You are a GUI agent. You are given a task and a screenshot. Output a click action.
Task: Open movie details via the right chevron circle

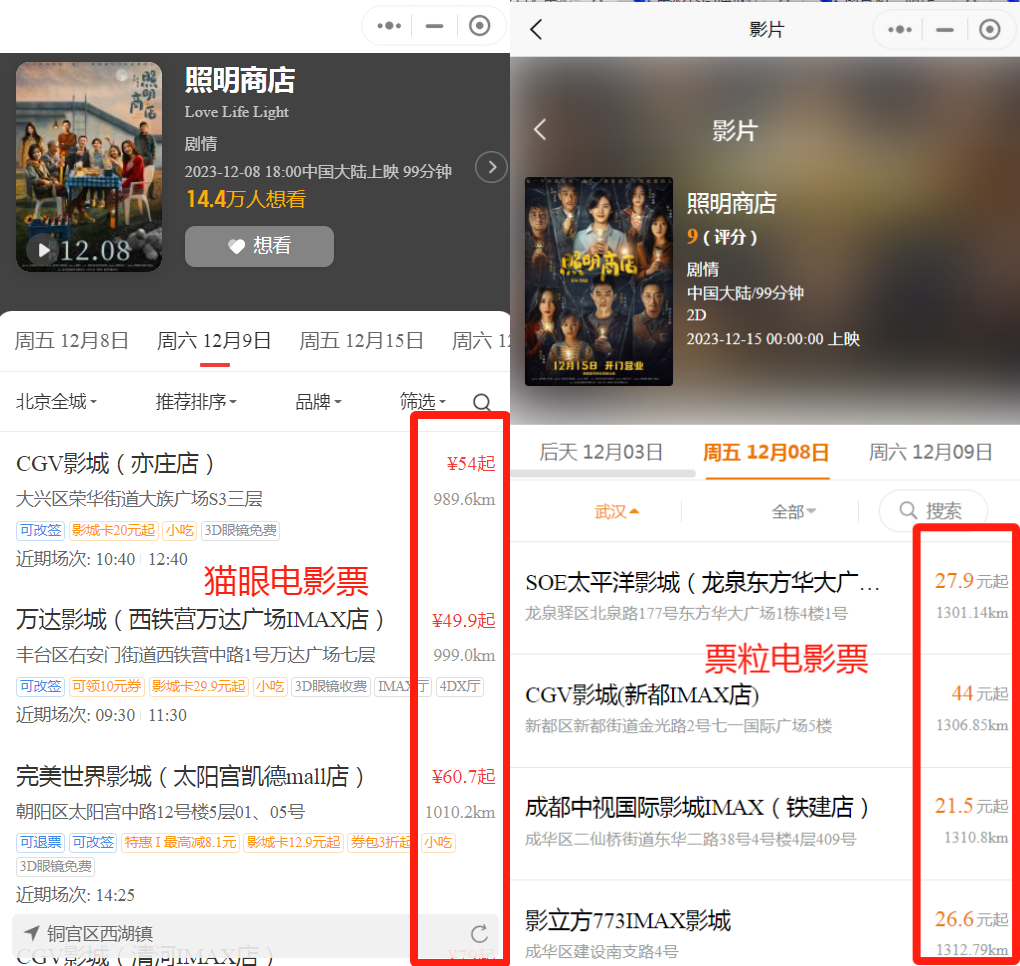491,167
